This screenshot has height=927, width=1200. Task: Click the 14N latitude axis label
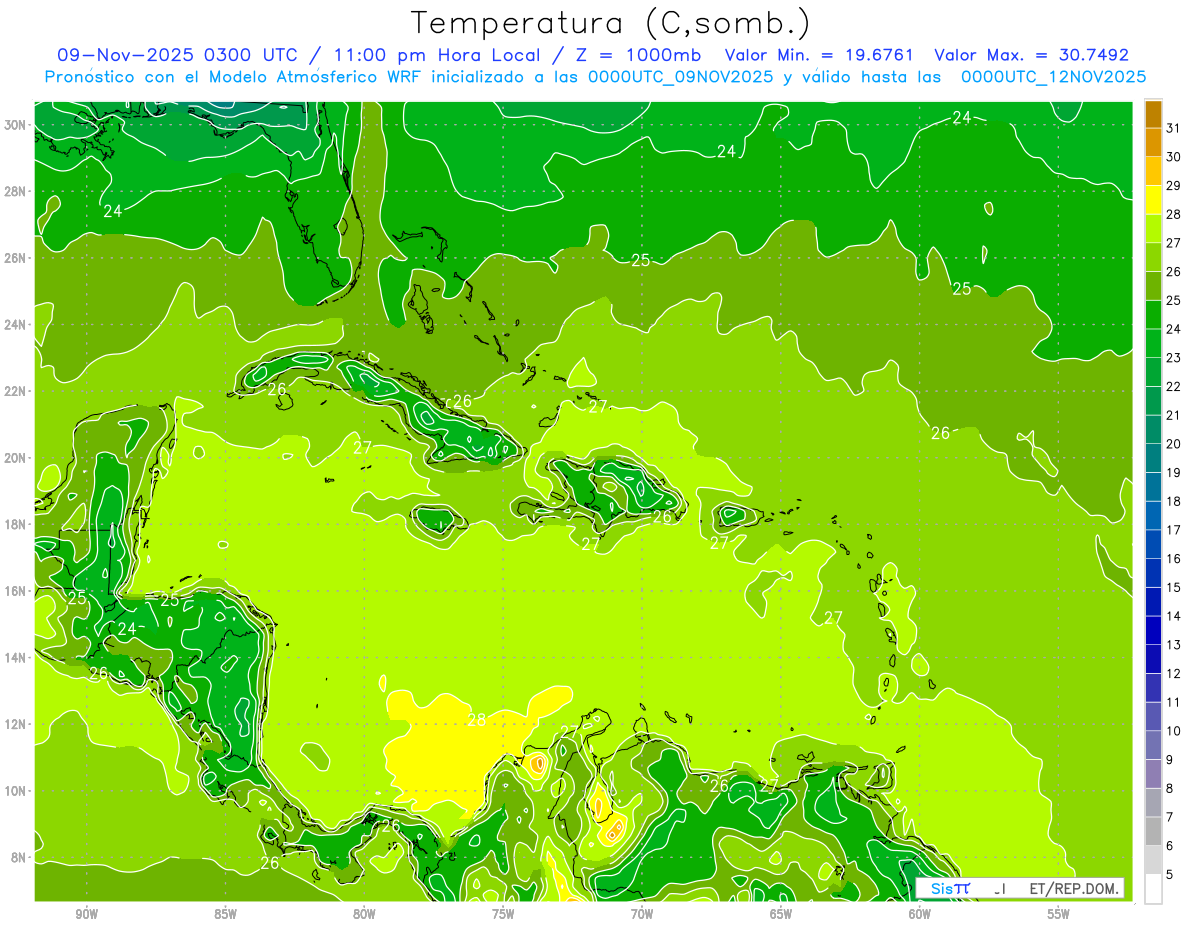point(16,657)
